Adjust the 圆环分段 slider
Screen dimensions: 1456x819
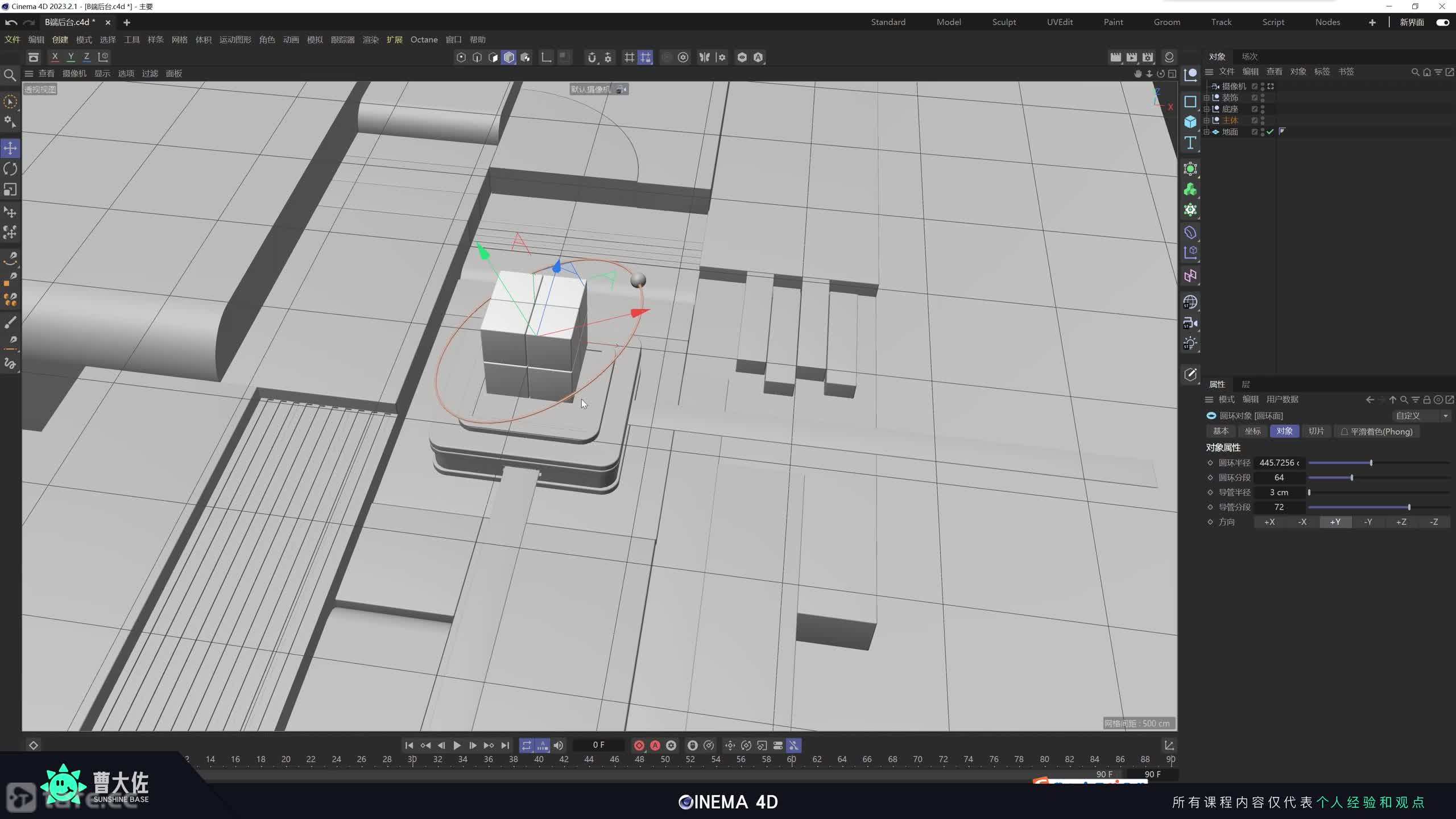coord(1351,478)
